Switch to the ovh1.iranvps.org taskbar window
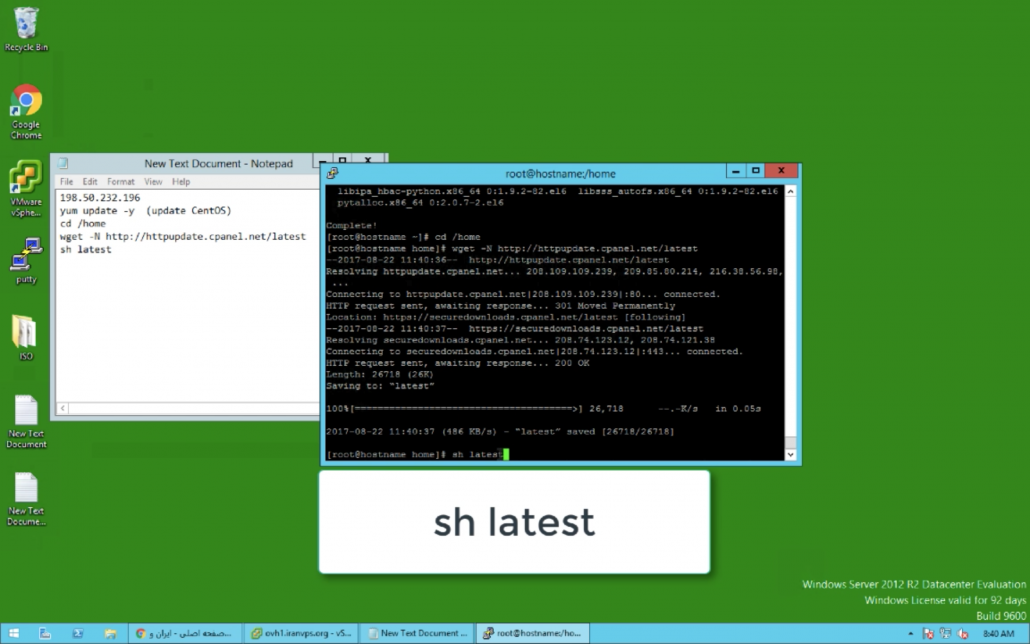This screenshot has width=1030, height=644. point(300,633)
